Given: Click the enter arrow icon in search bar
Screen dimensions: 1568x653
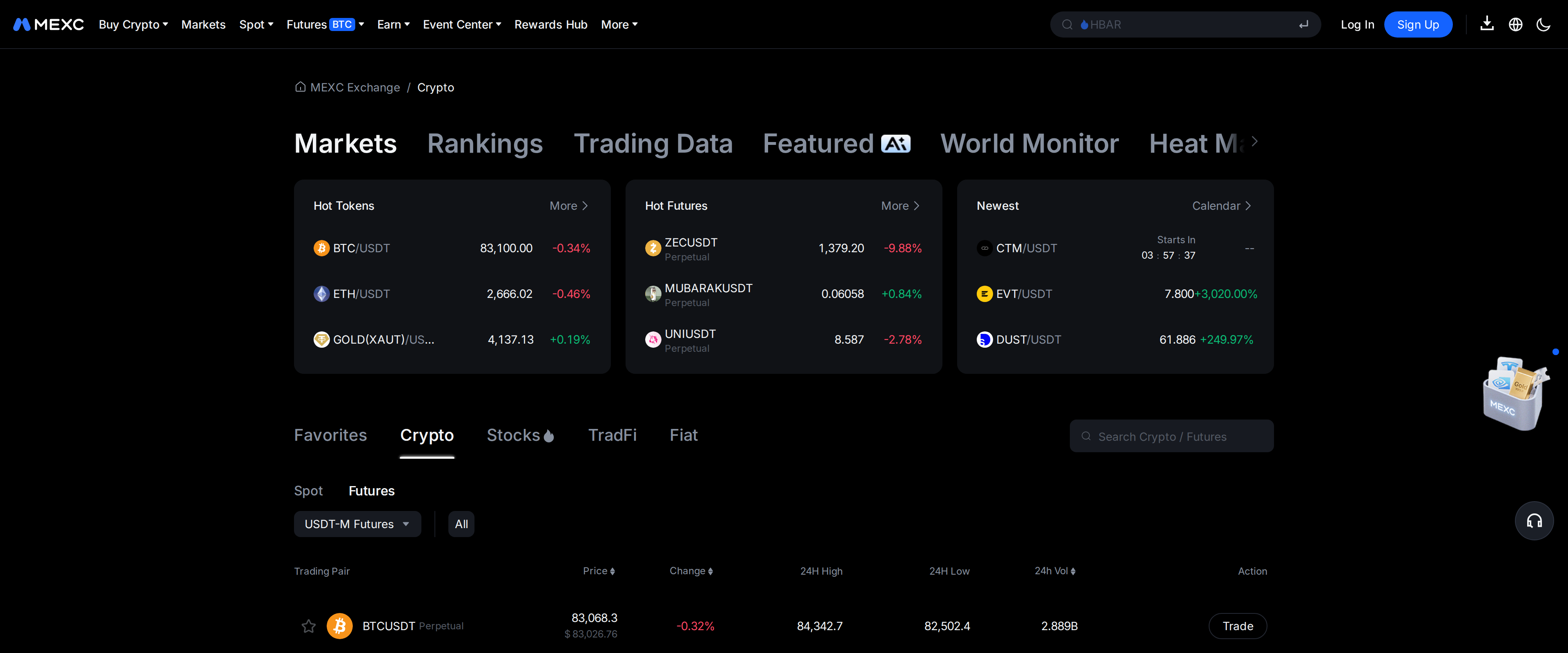Looking at the screenshot, I should 1303,24.
